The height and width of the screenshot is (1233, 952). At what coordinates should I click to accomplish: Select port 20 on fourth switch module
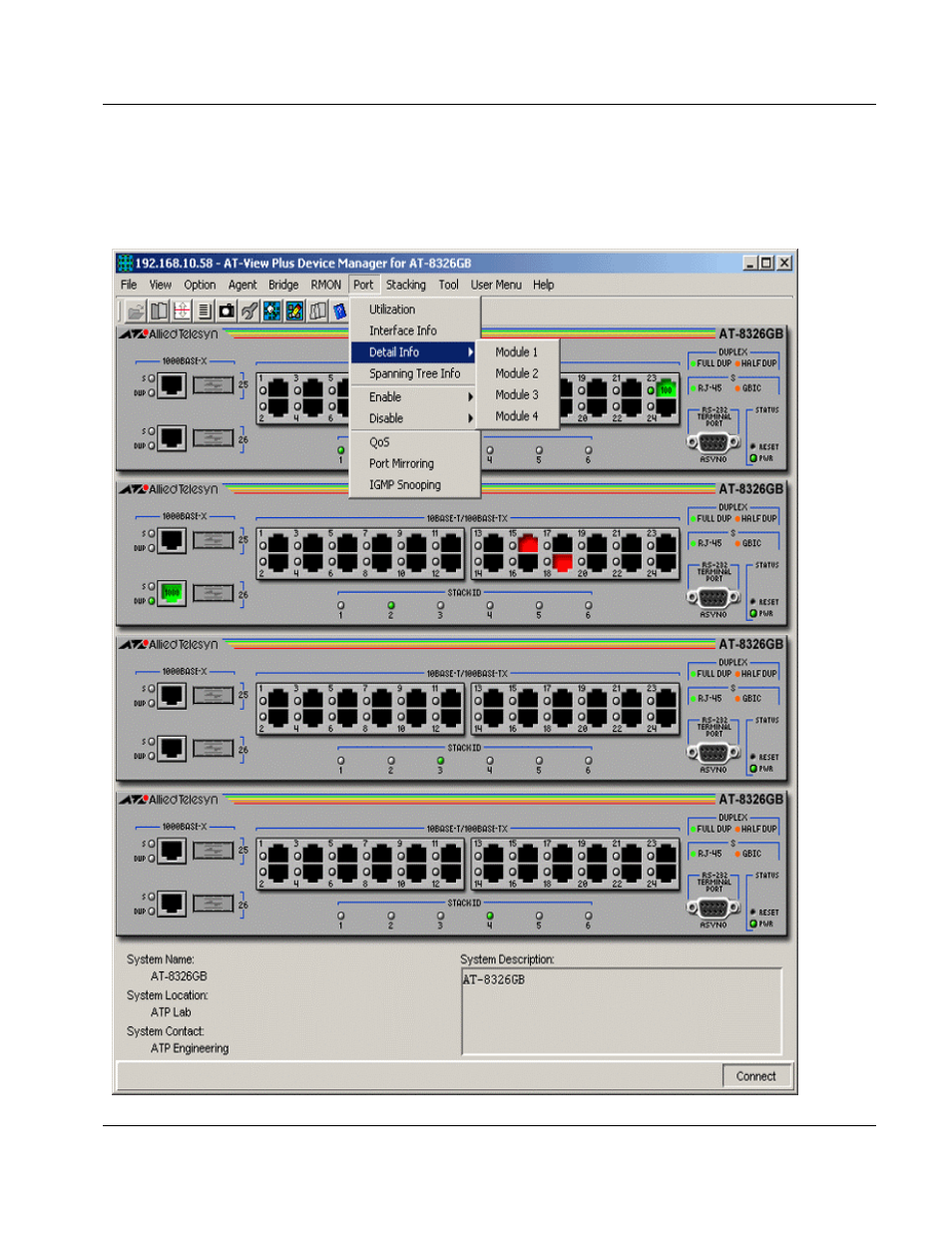click(598, 874)
